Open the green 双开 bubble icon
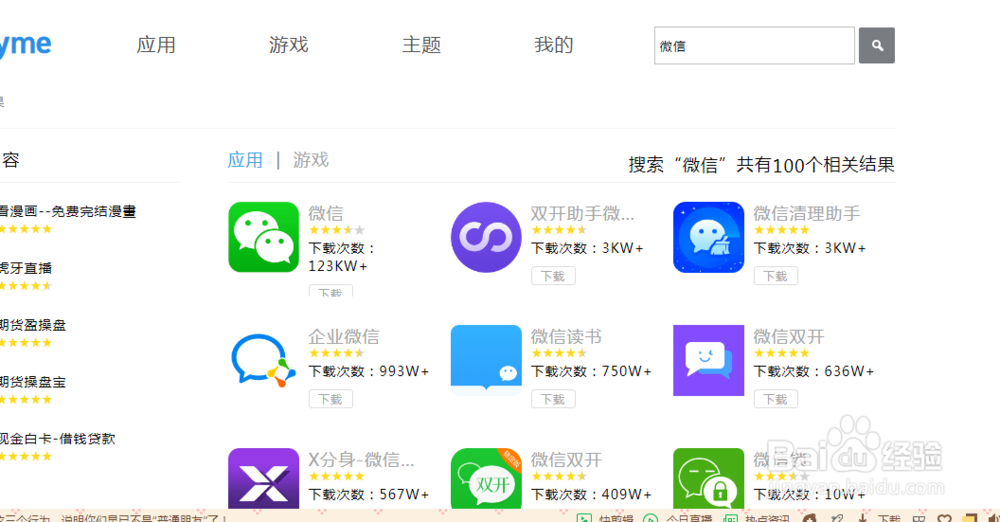 point(486,479)
